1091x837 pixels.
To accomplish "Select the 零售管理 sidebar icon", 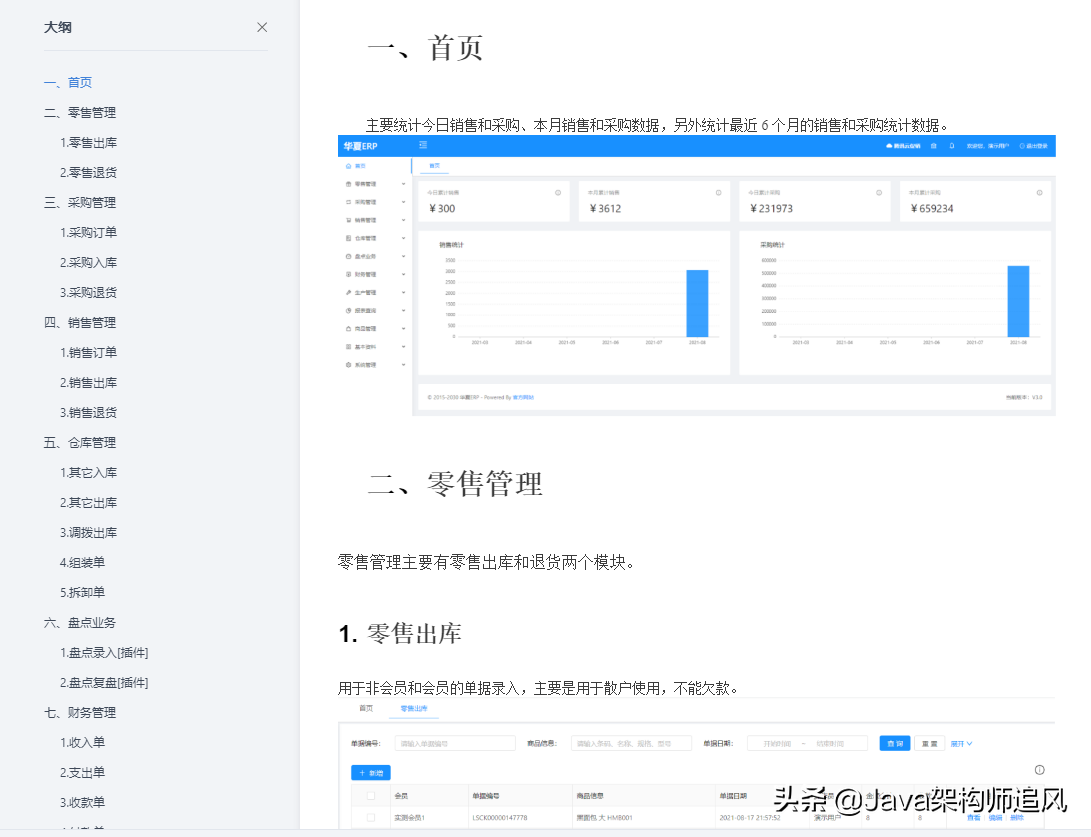I will point(348,183).
